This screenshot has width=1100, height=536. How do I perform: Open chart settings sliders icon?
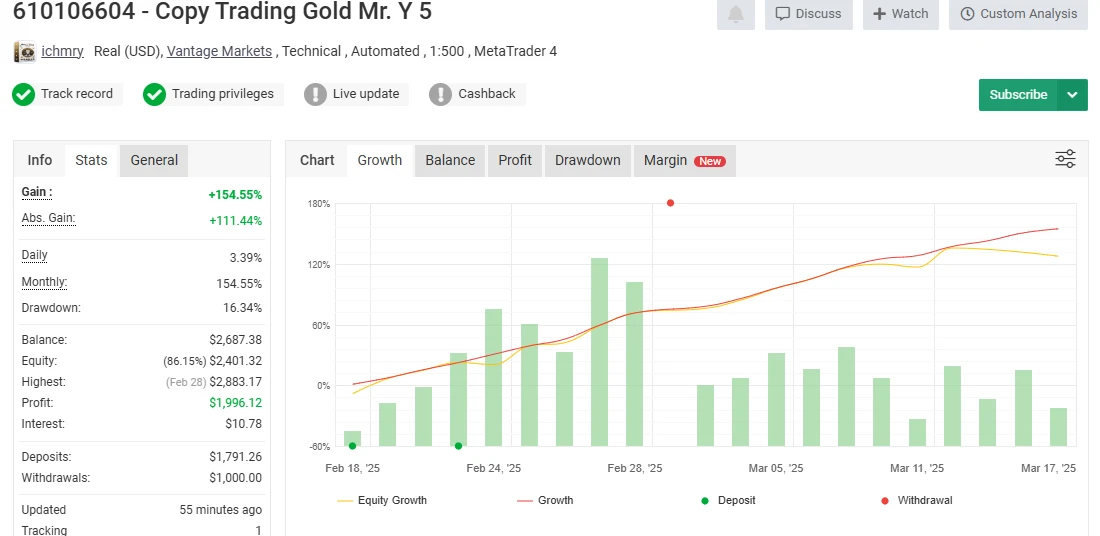point(1065,159)
